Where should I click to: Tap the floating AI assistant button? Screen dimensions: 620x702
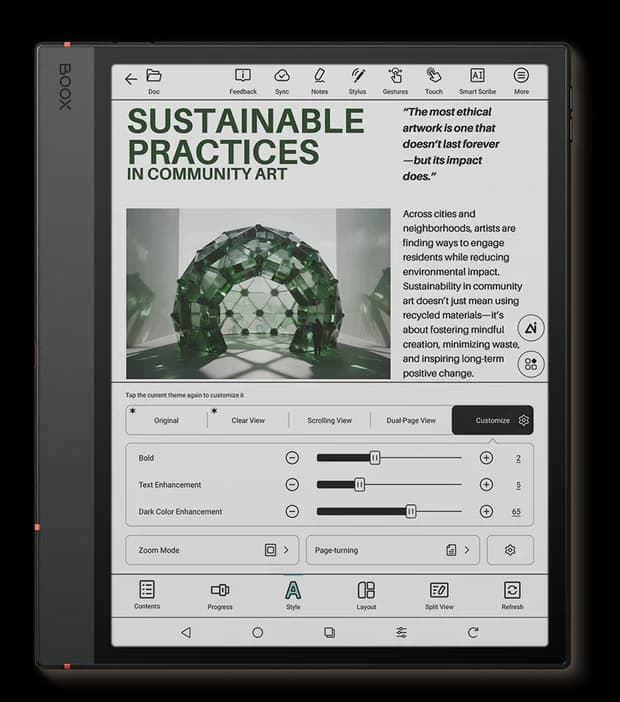pos(531,328)
